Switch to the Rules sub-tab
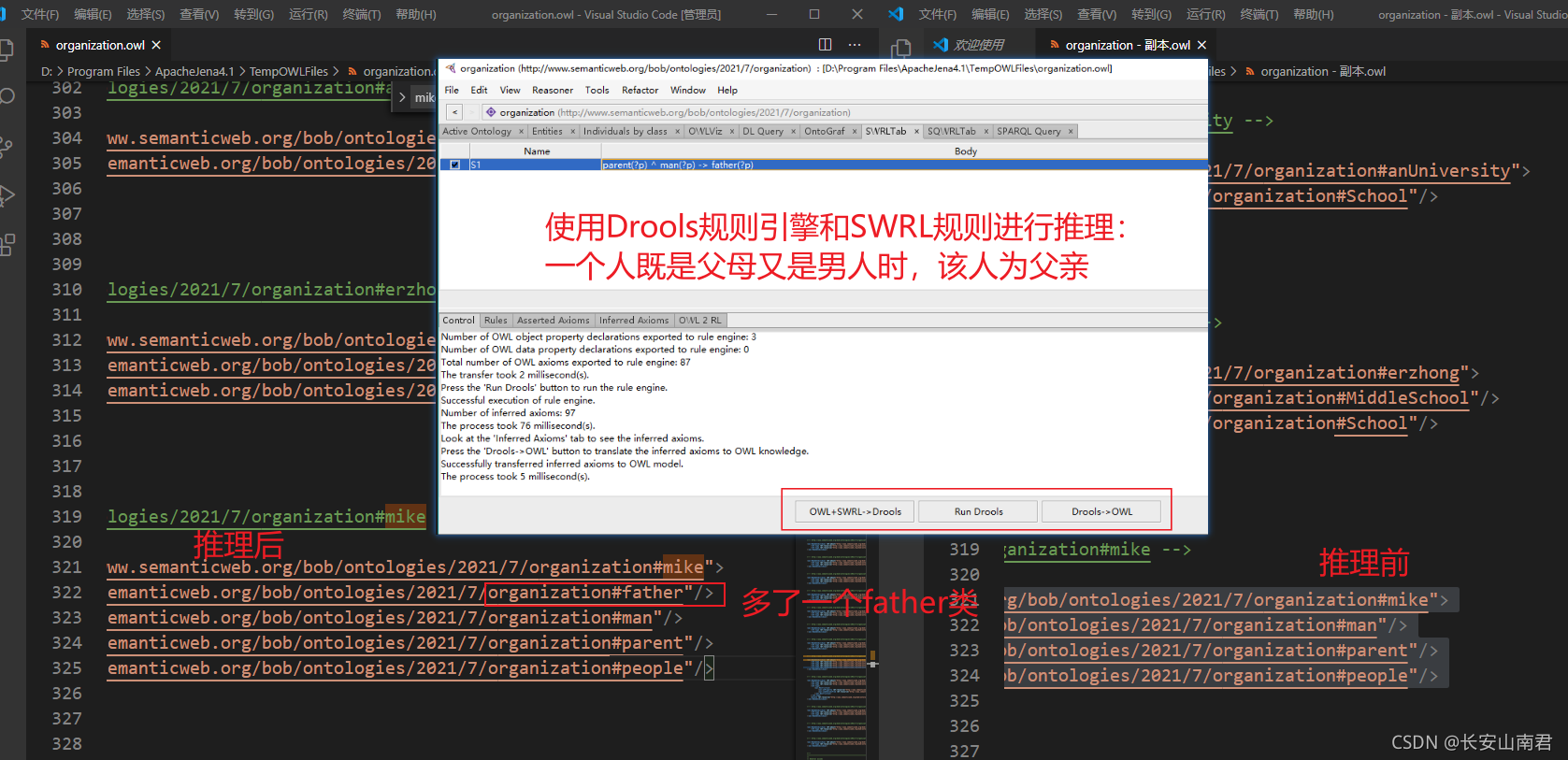Viewport: 1568px width, 760px height. (496, 321)
